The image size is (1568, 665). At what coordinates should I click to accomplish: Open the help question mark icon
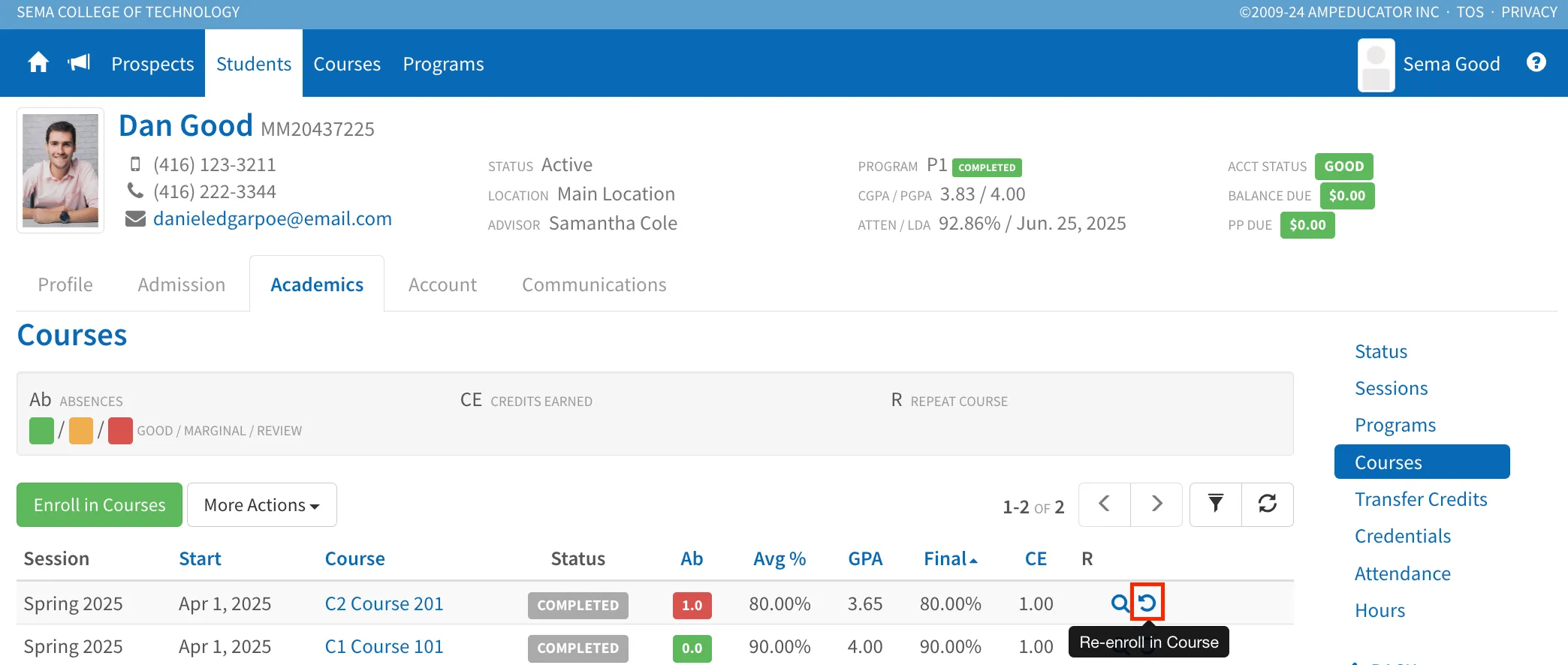(1536, 63)
